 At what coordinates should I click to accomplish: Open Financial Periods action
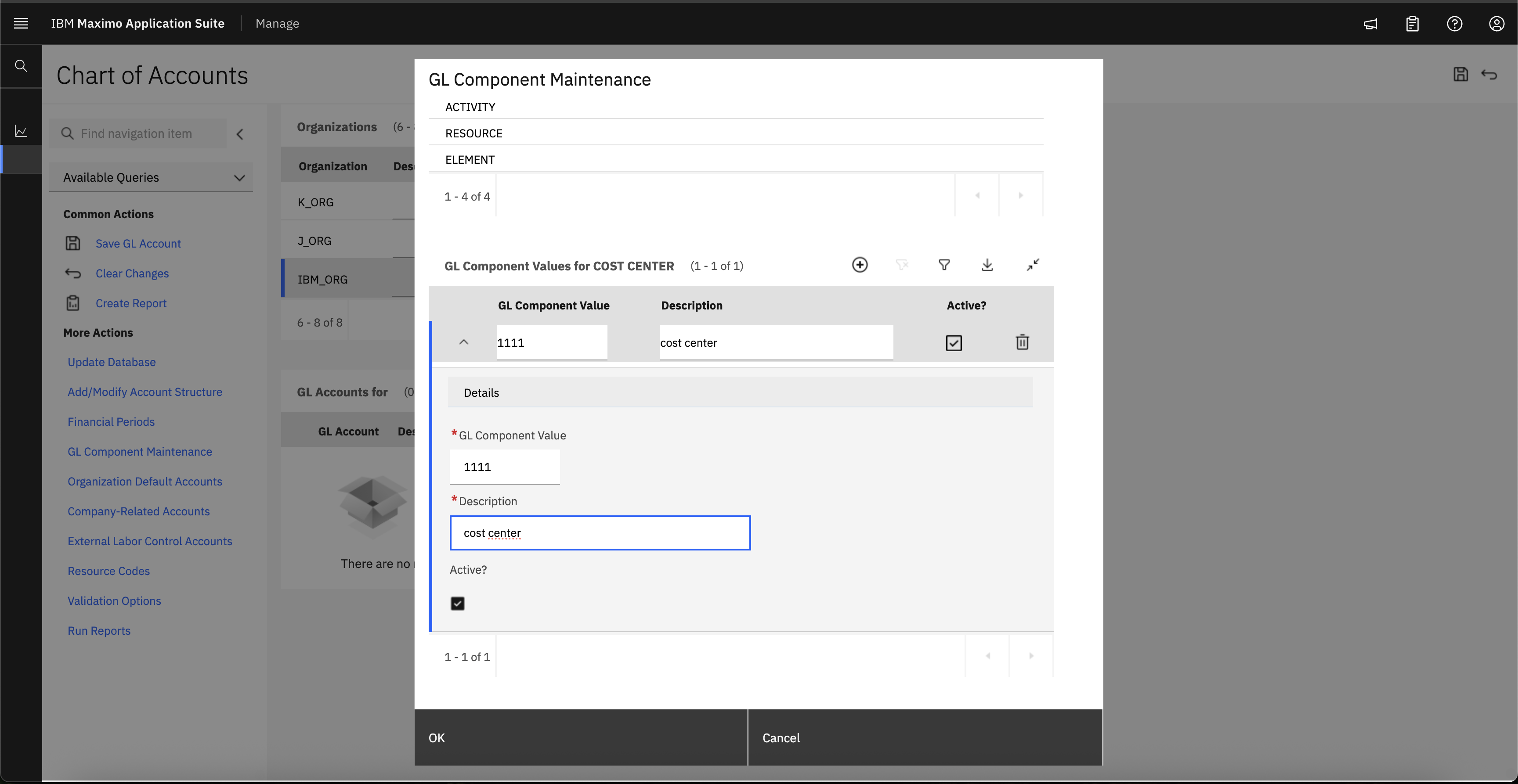coord(111,422)
